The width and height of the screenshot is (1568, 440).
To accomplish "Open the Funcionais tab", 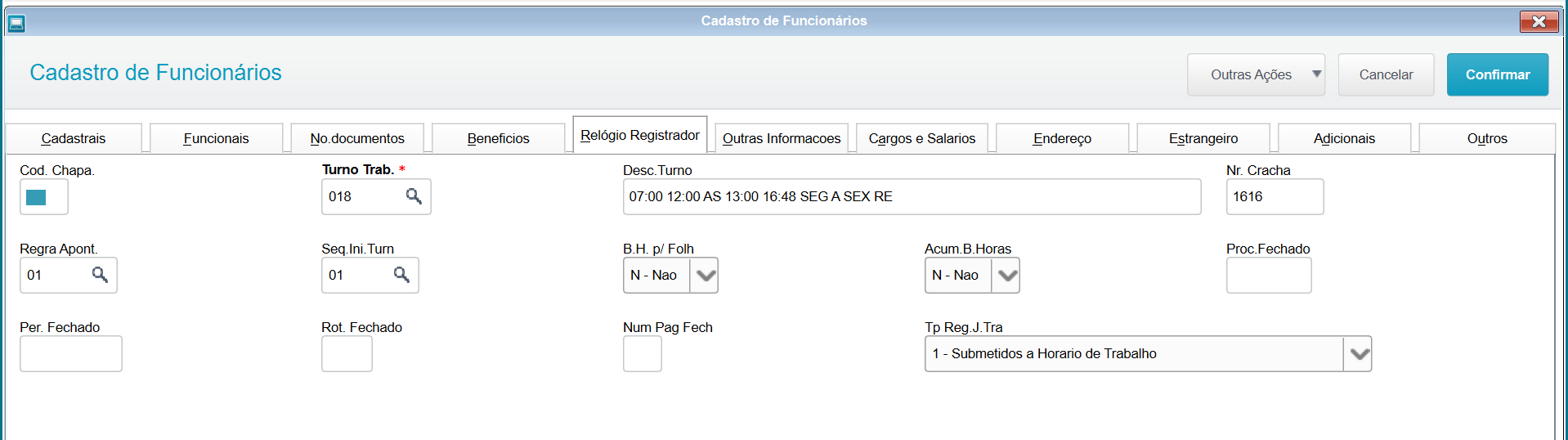I will point(216,138).
